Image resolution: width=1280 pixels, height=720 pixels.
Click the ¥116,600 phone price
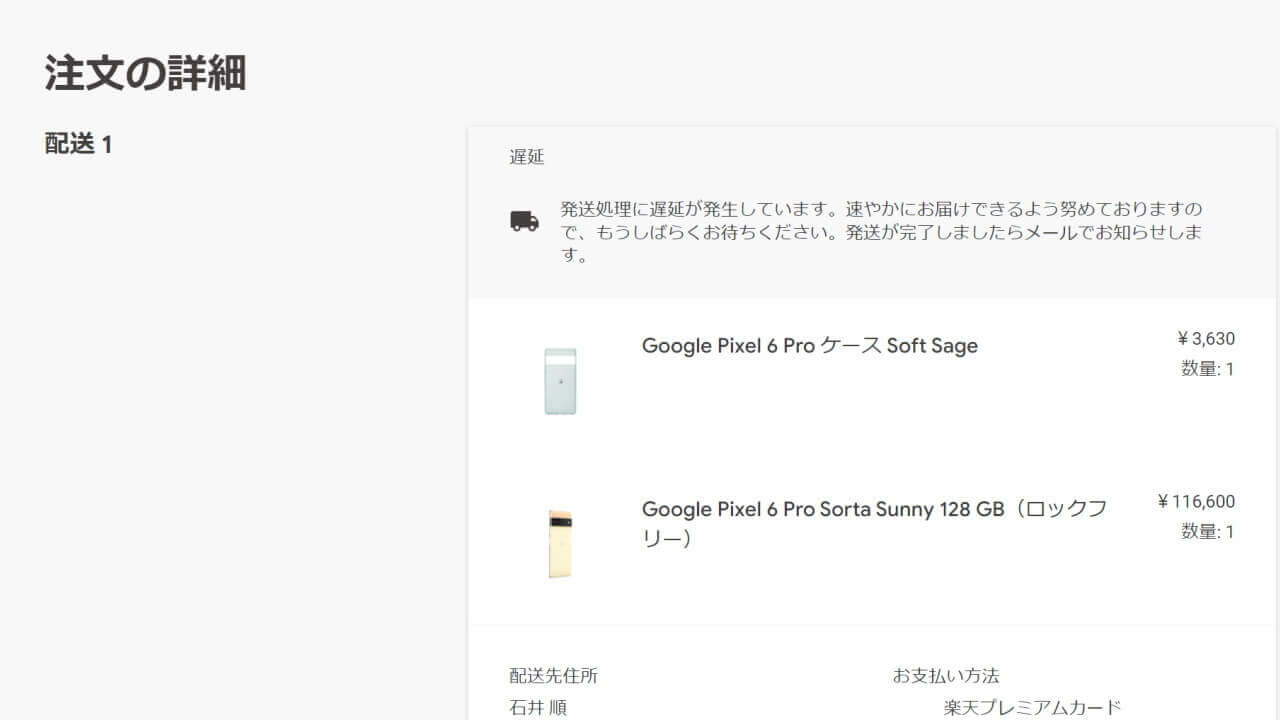click(1196, 501)
